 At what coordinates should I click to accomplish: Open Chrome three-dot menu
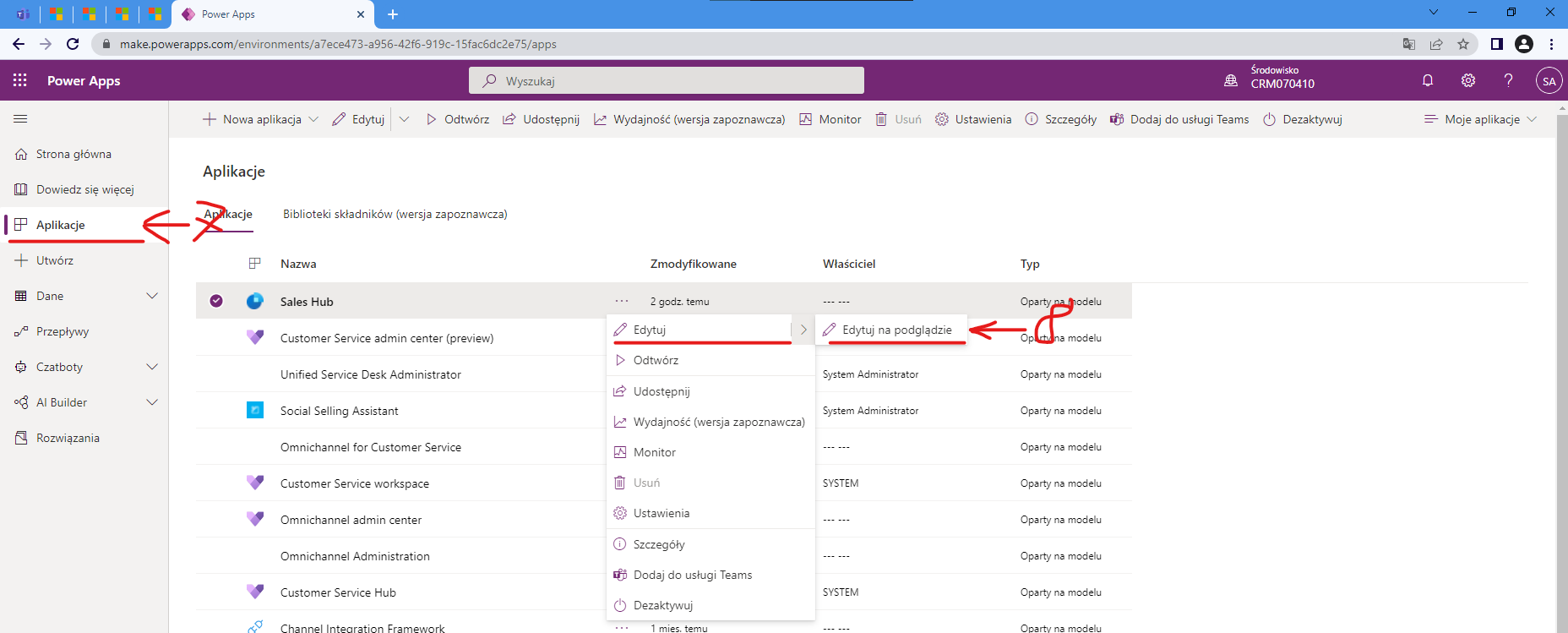pos(1551,44)
